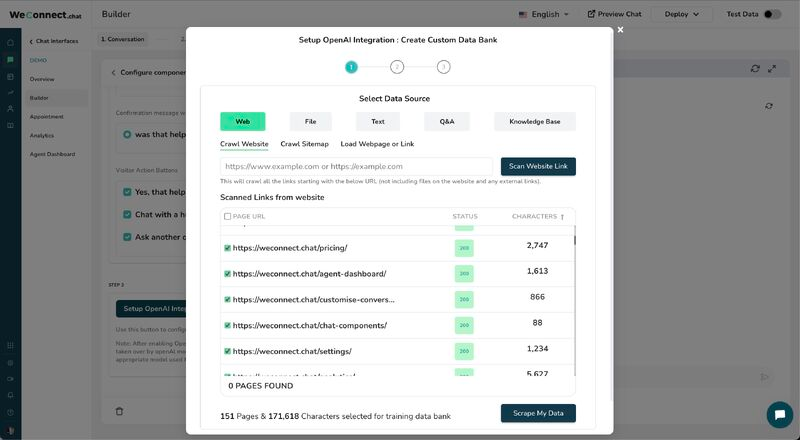Open the English language dropdown

(543, 14)
